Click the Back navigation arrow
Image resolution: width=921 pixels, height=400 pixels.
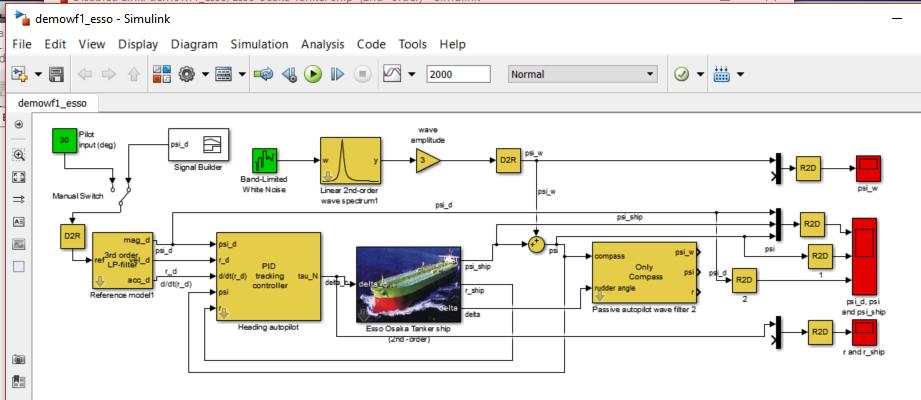pyautogui.click(x=86, y=75)
